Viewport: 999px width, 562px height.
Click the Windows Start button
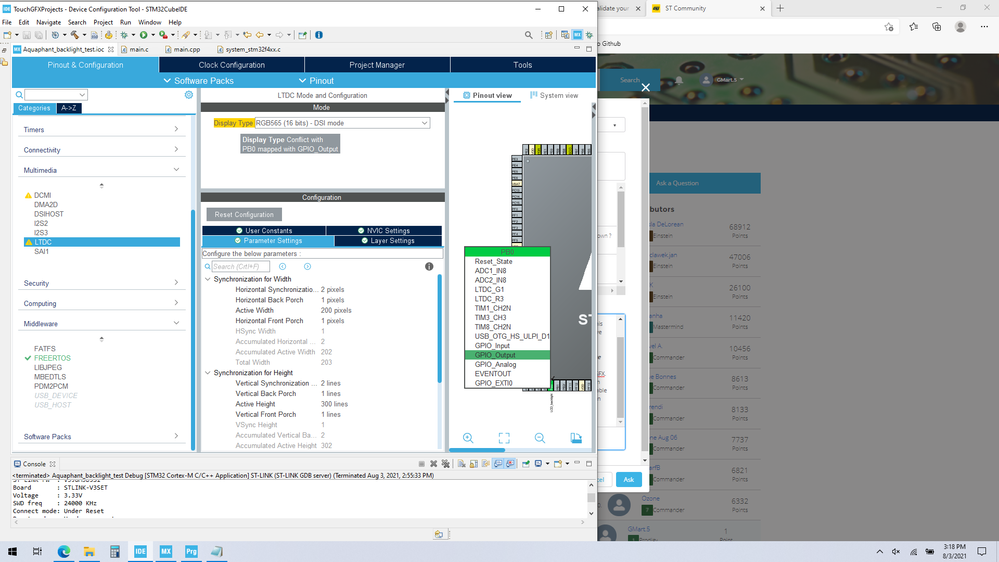[12, 552]
